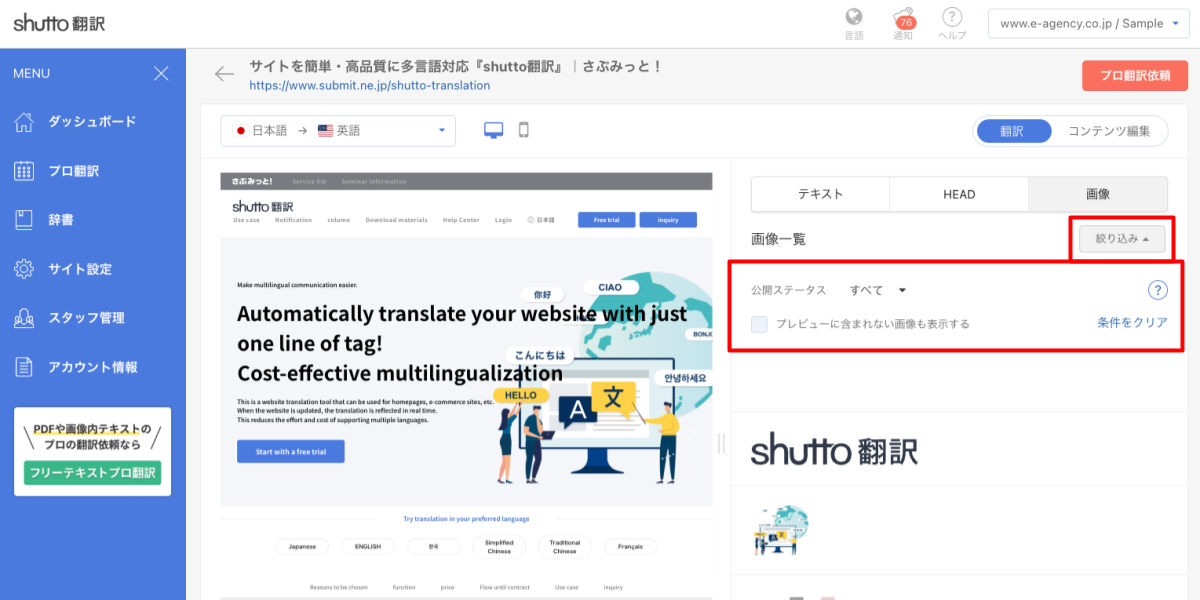Image resolution: width=1200 pixels, height=600 pixels.
Task: Switch to mobile preview icon
Action: click(523, 130)
